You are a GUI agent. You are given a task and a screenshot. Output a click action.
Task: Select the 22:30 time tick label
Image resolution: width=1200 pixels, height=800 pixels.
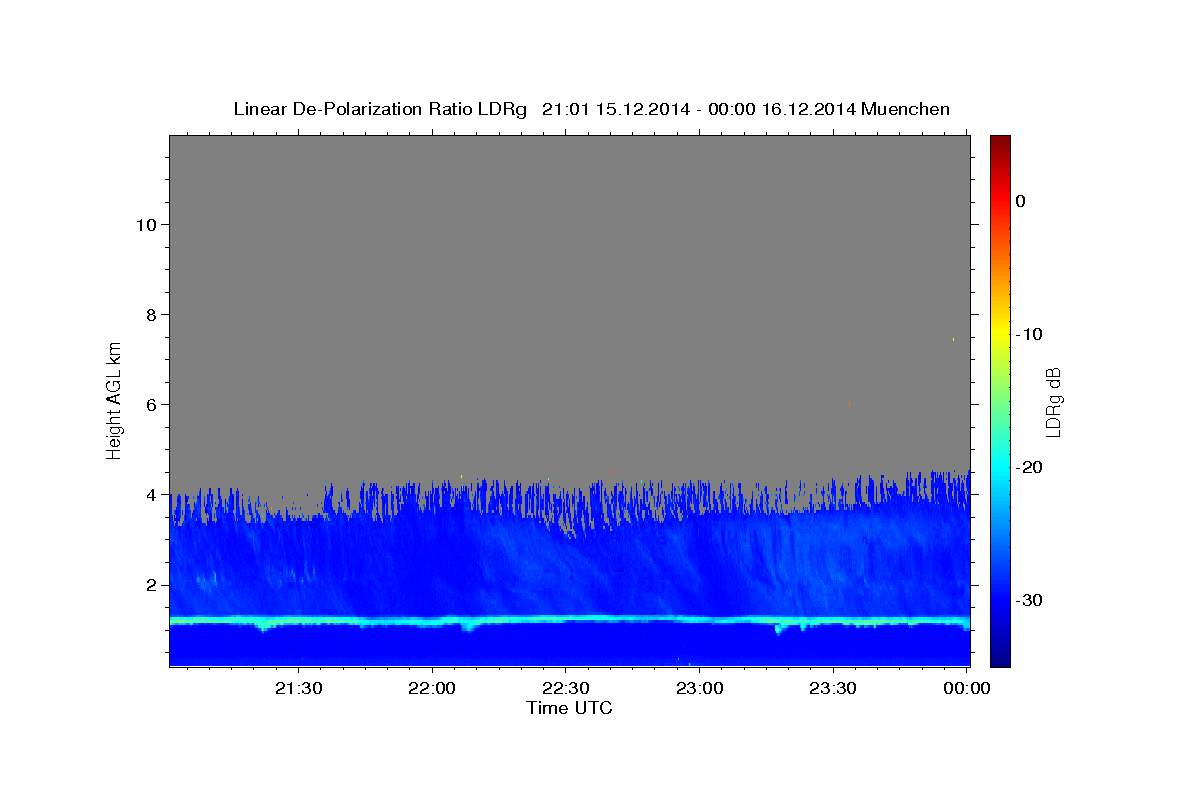point(565,688)
